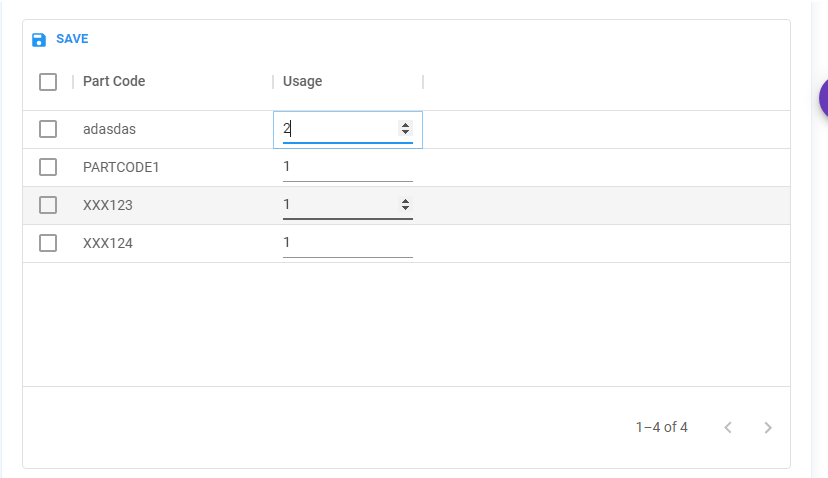Select the PARTCODE1 row checkbox
Screen dimensions: 828x478
pyautogui.click(x=48, y=167)
